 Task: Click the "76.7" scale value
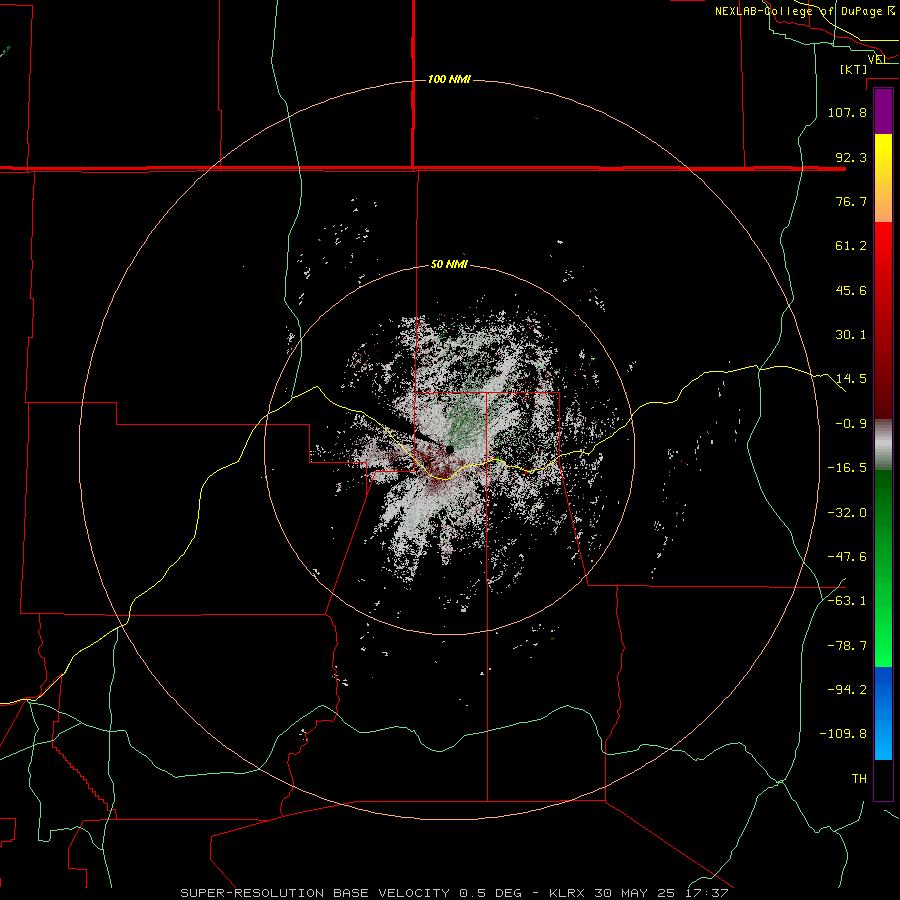pos(851,201)
